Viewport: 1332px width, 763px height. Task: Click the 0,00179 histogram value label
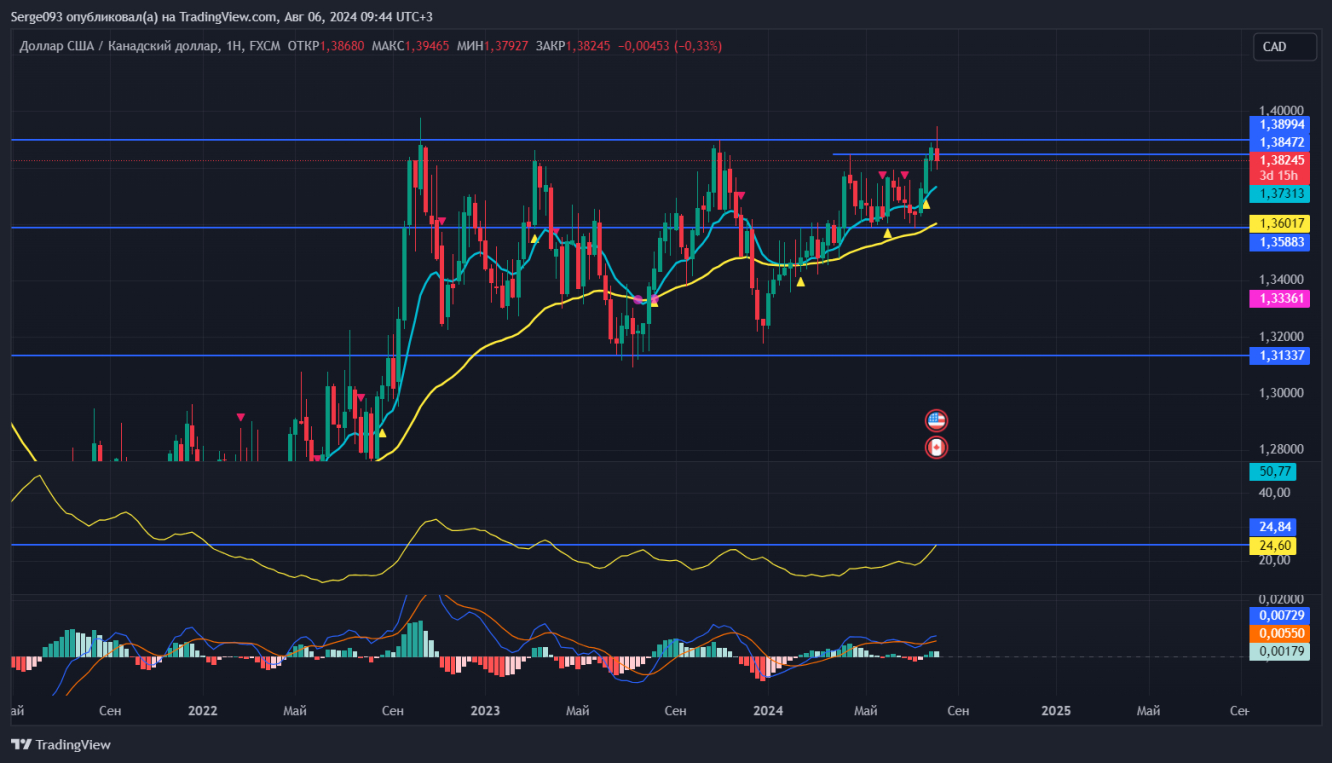[x=1279, y=652]
